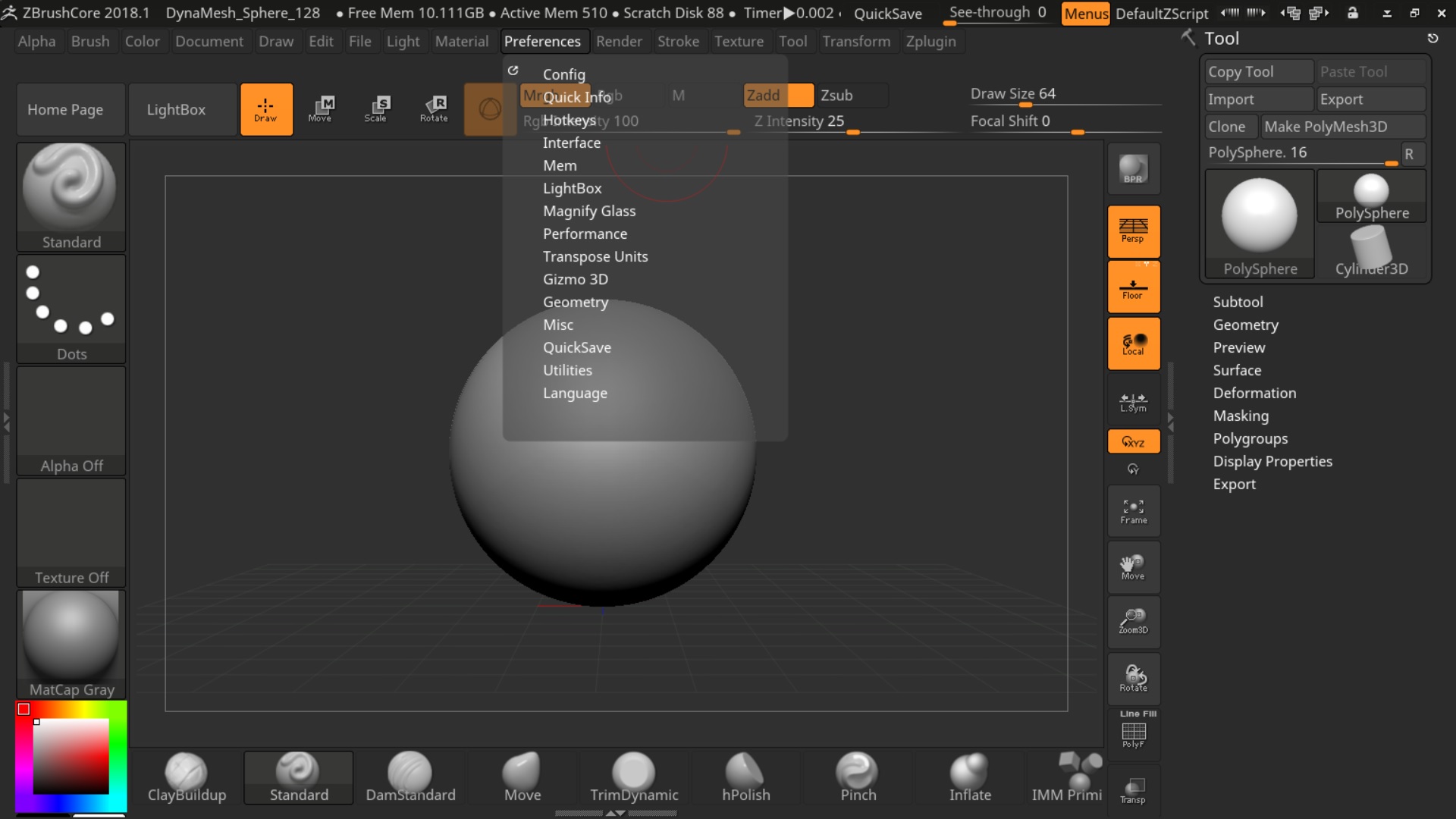The height and width of the screenshot is (819, 1456).
Task: Toggle L.Sym local symmetry
Action: point(1134,400)
